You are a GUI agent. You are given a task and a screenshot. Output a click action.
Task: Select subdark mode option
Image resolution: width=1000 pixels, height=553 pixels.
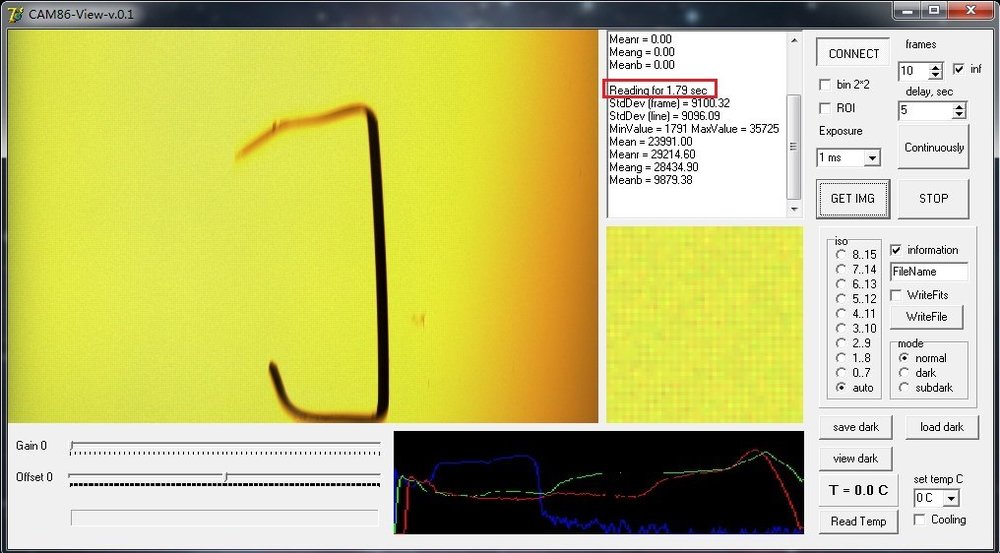tap(904, 388)
